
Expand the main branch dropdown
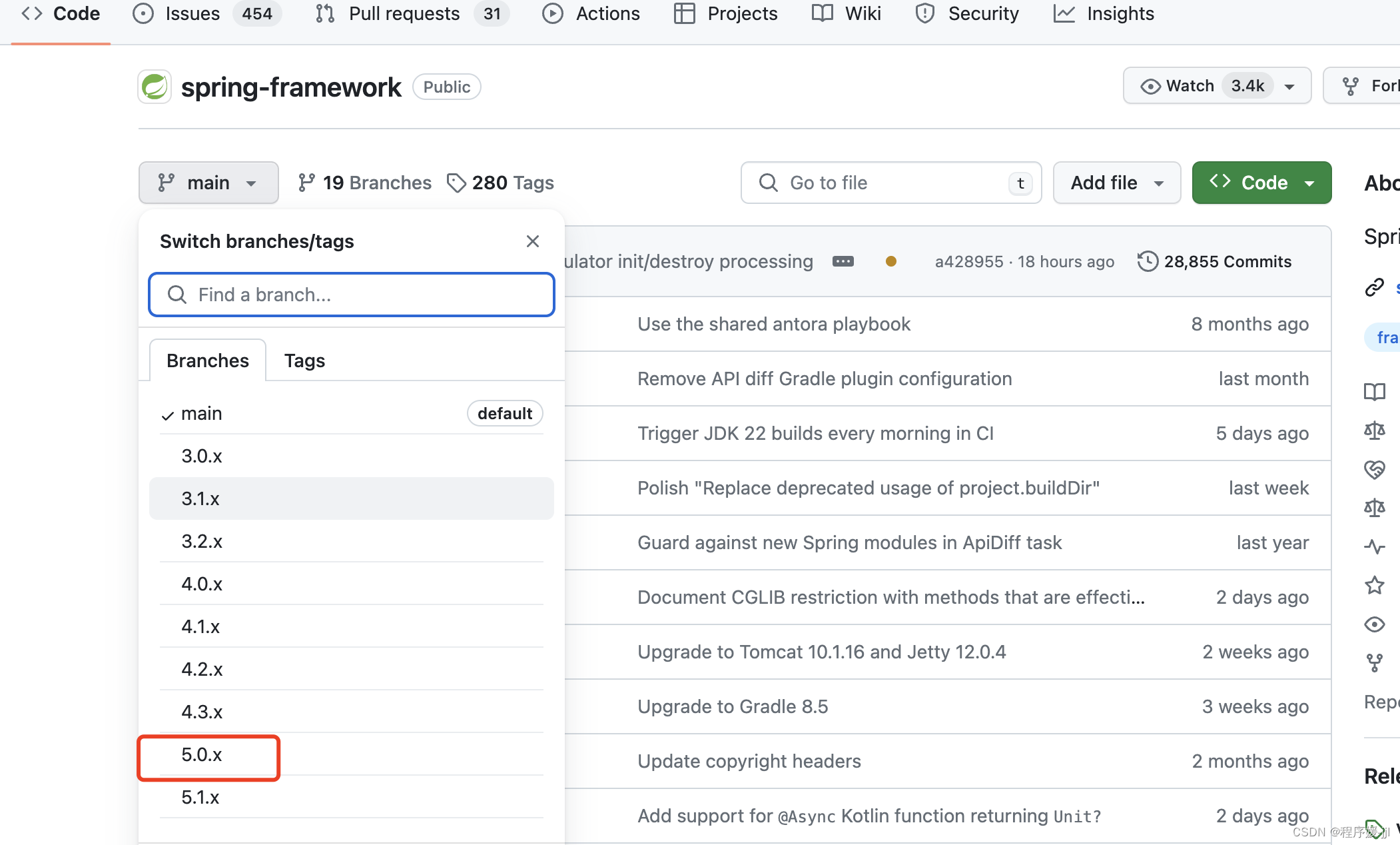tap(207, 183)
